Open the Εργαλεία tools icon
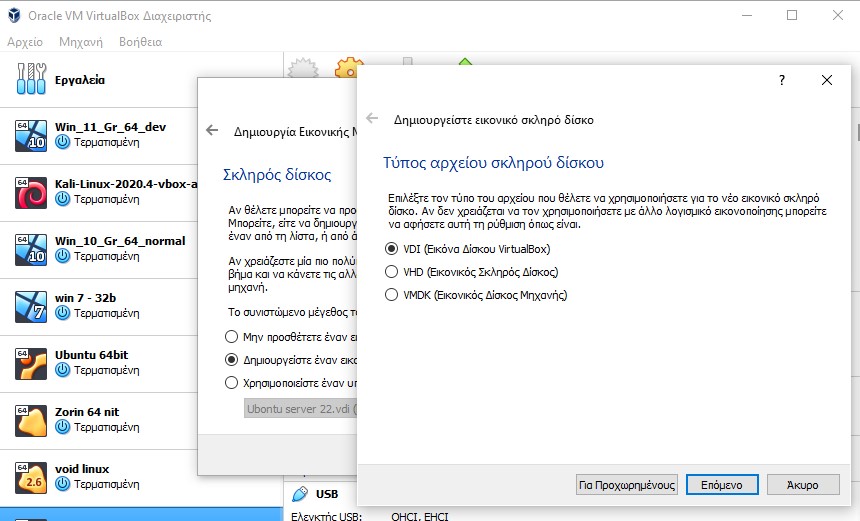 pos(31,79)
